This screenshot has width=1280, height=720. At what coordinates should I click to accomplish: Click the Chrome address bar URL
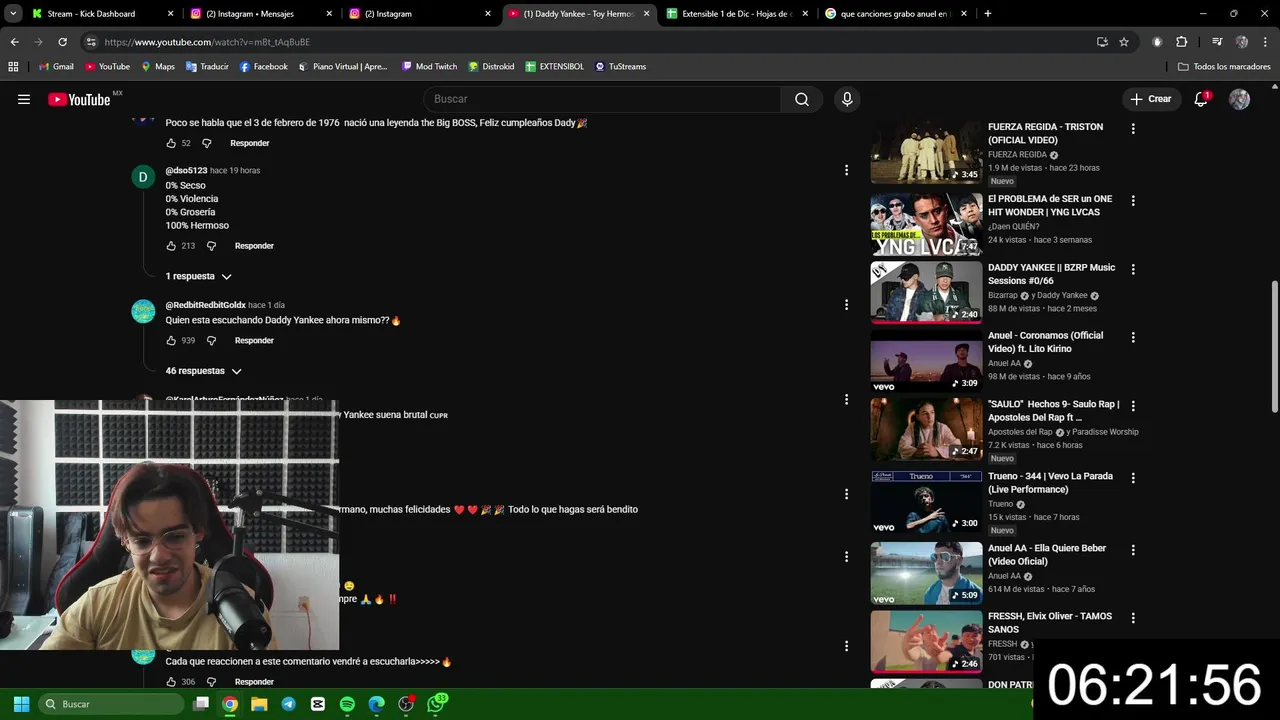click(207, 42)
